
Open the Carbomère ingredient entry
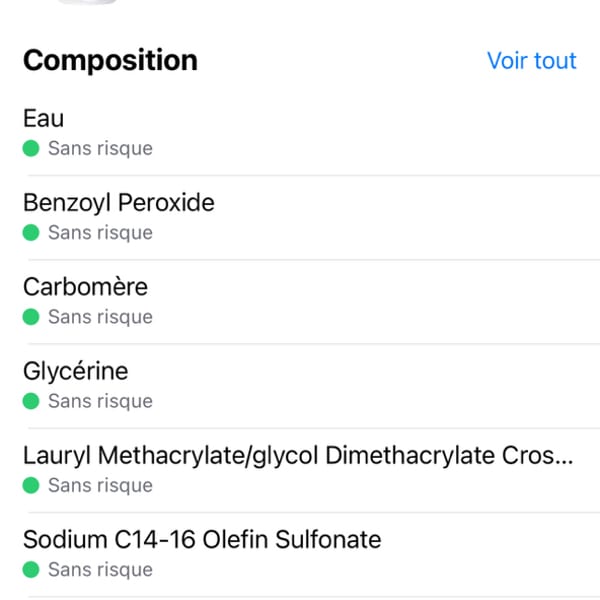pyautogui.click(x=300, y=302)
